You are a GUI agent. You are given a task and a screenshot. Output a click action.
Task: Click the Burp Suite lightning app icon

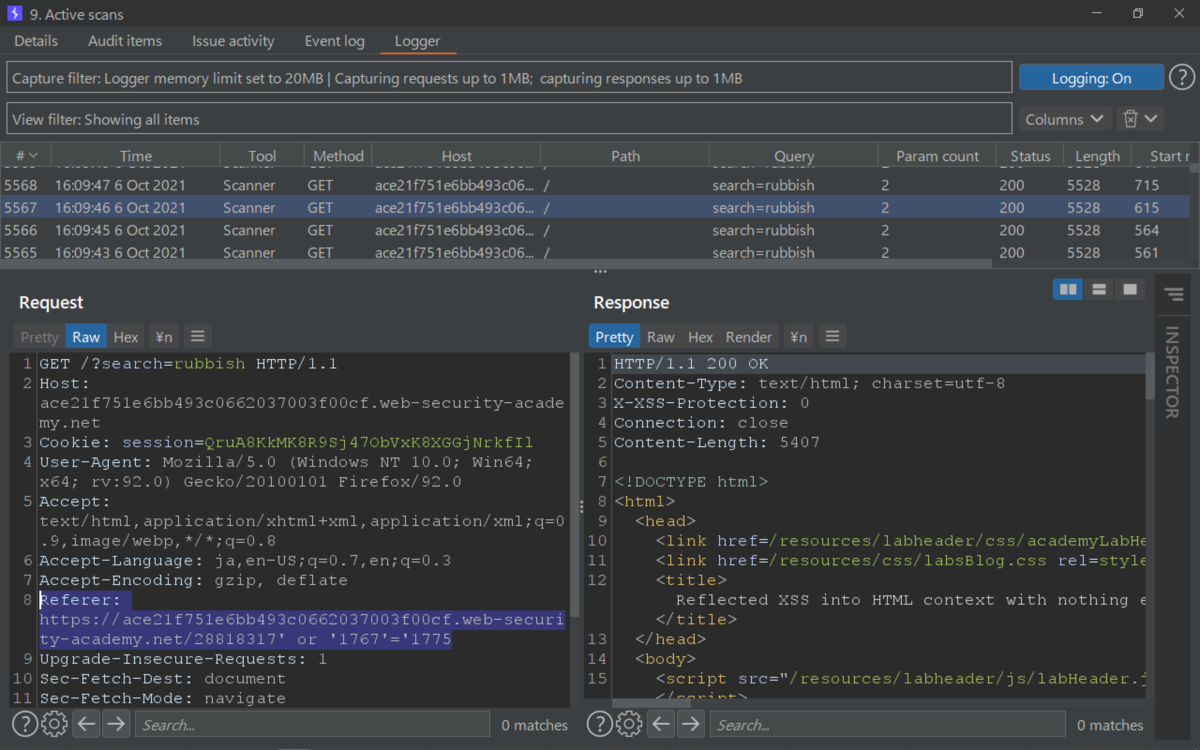point(15,14)
